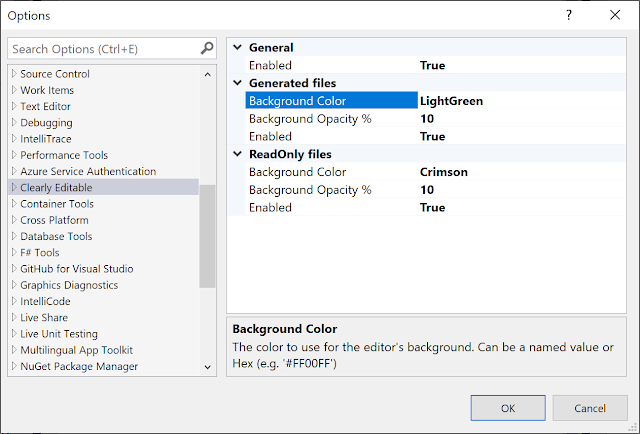Select Generated files Enabled property

pyautogui.click(x=436, y=136)
